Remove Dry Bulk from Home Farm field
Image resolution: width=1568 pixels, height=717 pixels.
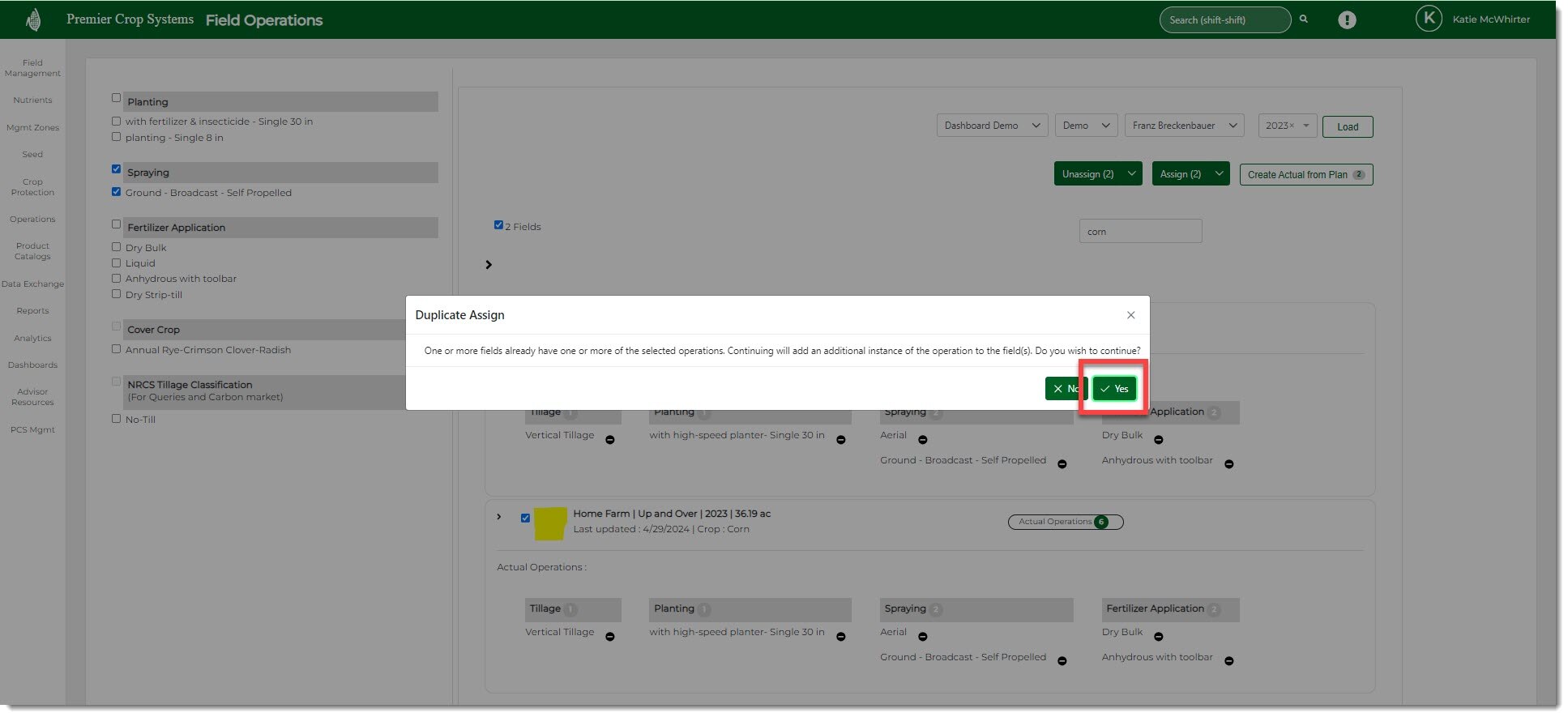pos(1159,637)
